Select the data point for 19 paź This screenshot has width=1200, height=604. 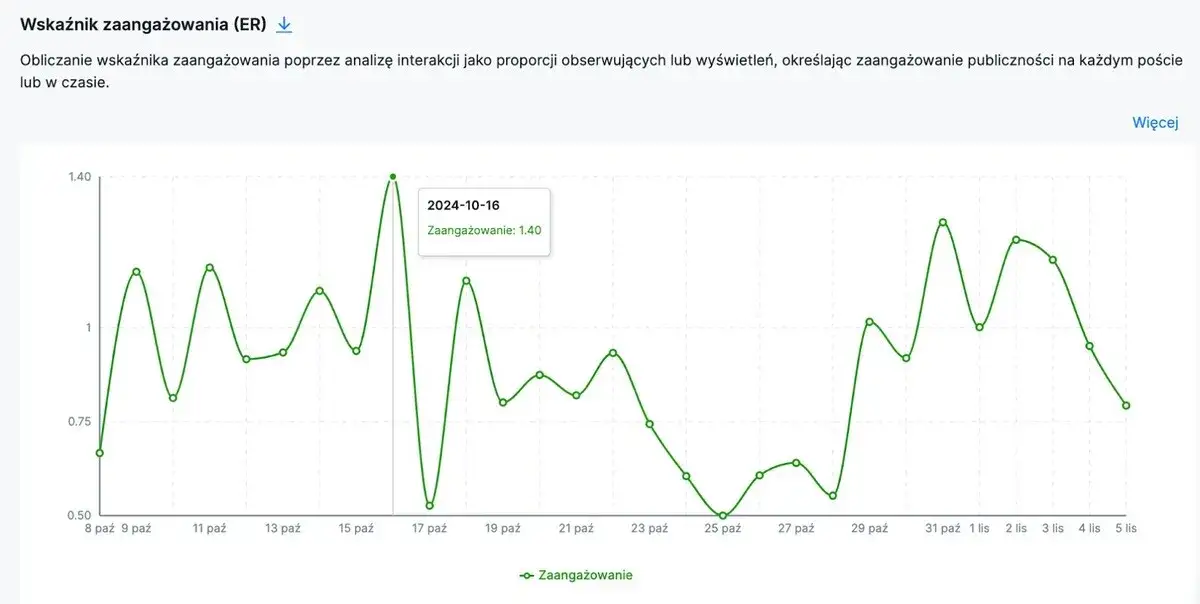click(x=503, y=403)
